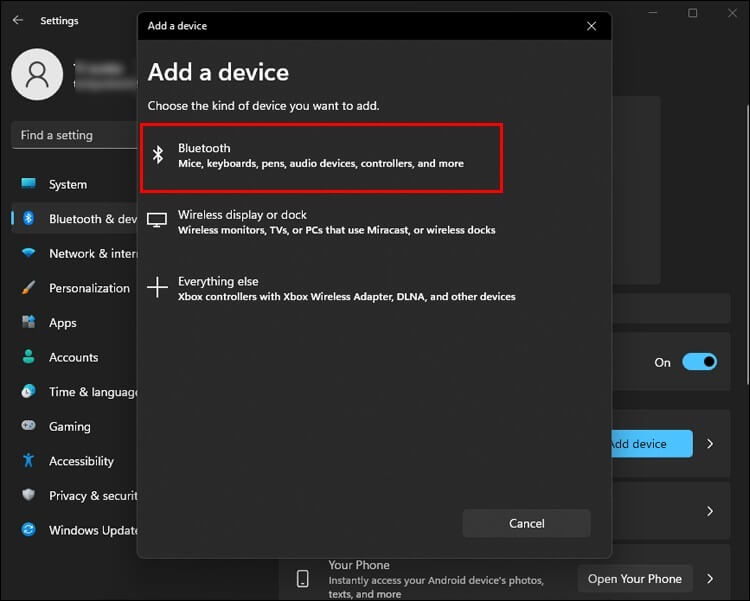Select the Everything else option
This screenshot has width=750, height=601.
(331, 289)
